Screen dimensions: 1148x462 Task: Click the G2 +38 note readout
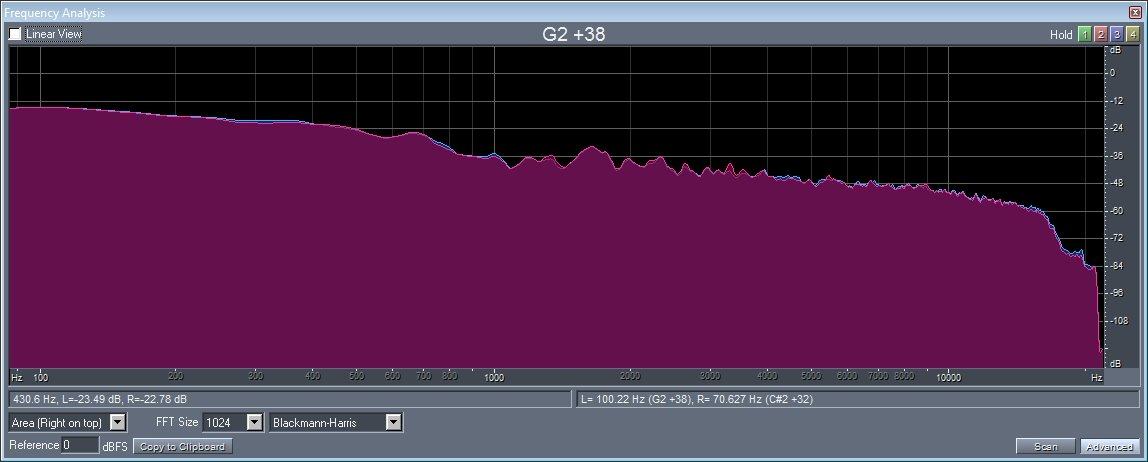tap(573, 34)
